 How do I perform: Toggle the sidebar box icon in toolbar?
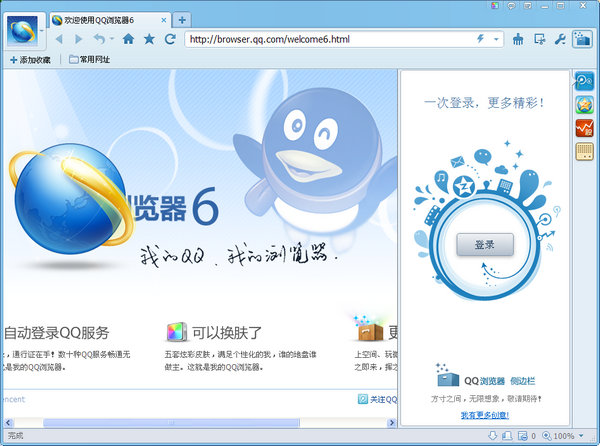[582, 39]
